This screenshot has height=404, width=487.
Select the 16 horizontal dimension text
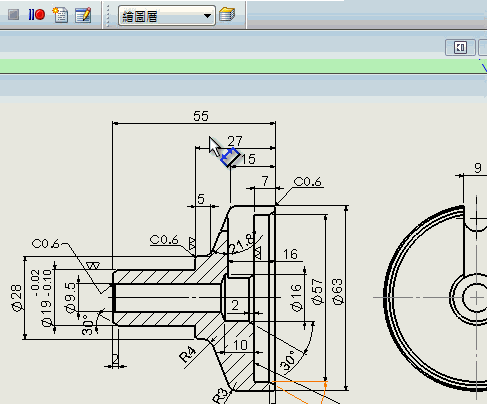coord(290,255)
